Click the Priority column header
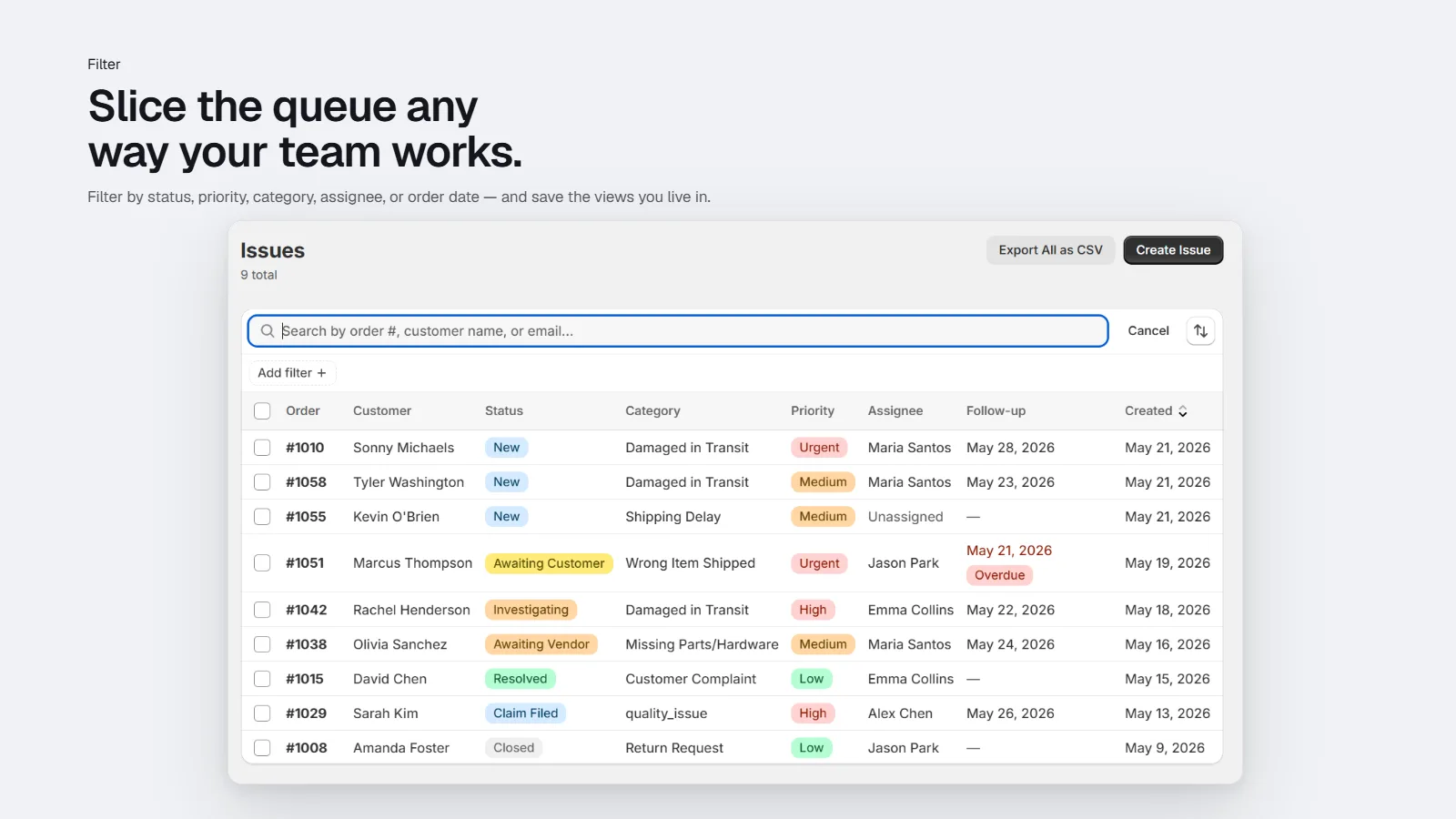 pyautogui.click(x=813, y=411)
